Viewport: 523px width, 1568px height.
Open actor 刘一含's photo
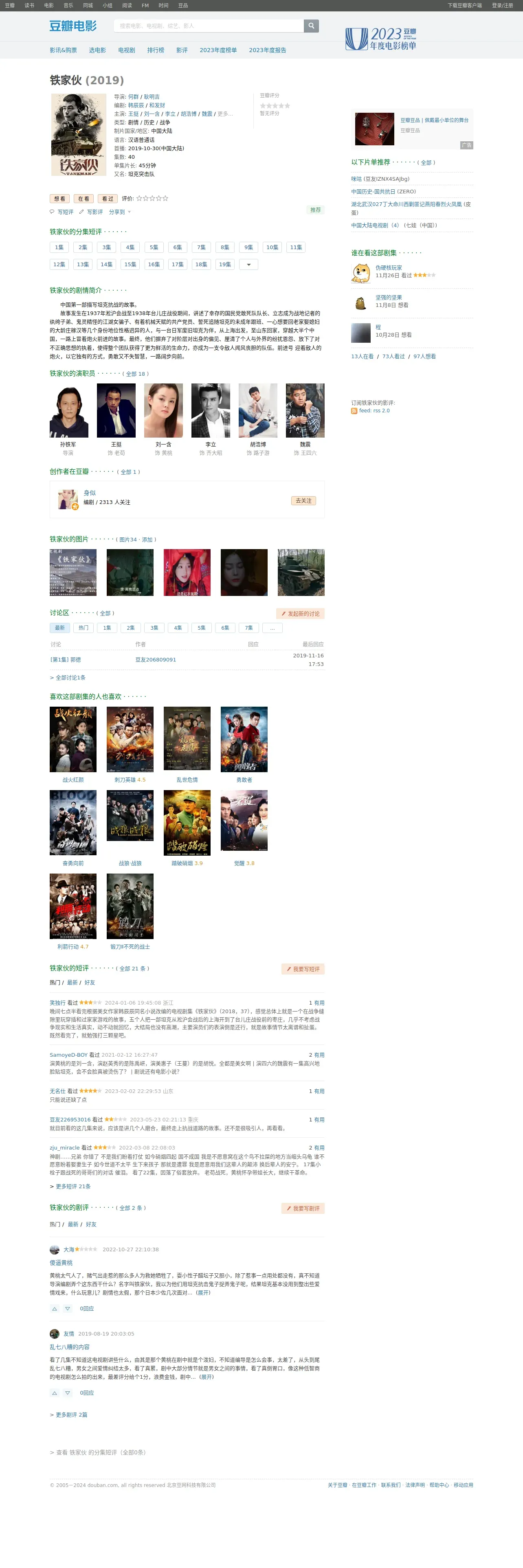(163, 410)
